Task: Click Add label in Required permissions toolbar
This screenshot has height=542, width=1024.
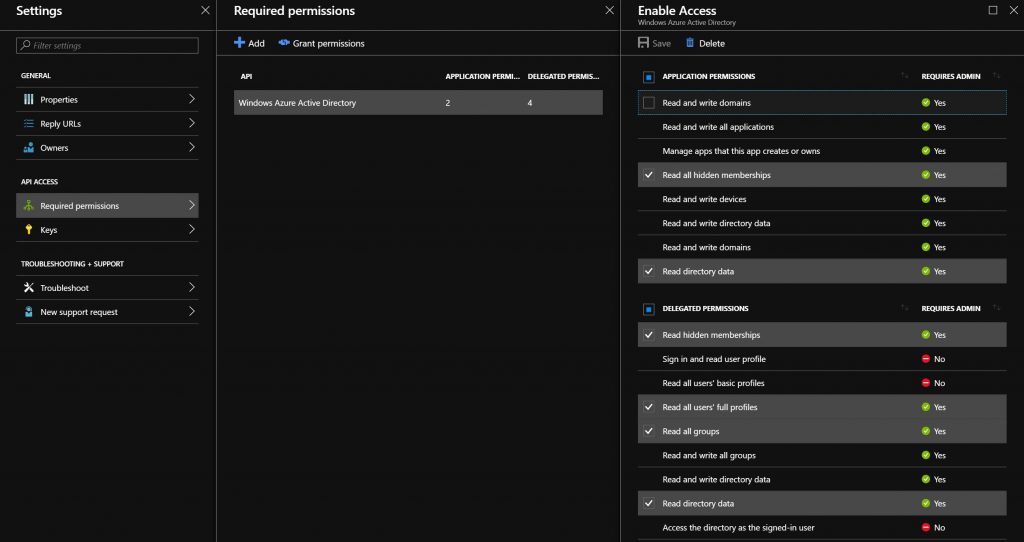Action: click(257, 43)
